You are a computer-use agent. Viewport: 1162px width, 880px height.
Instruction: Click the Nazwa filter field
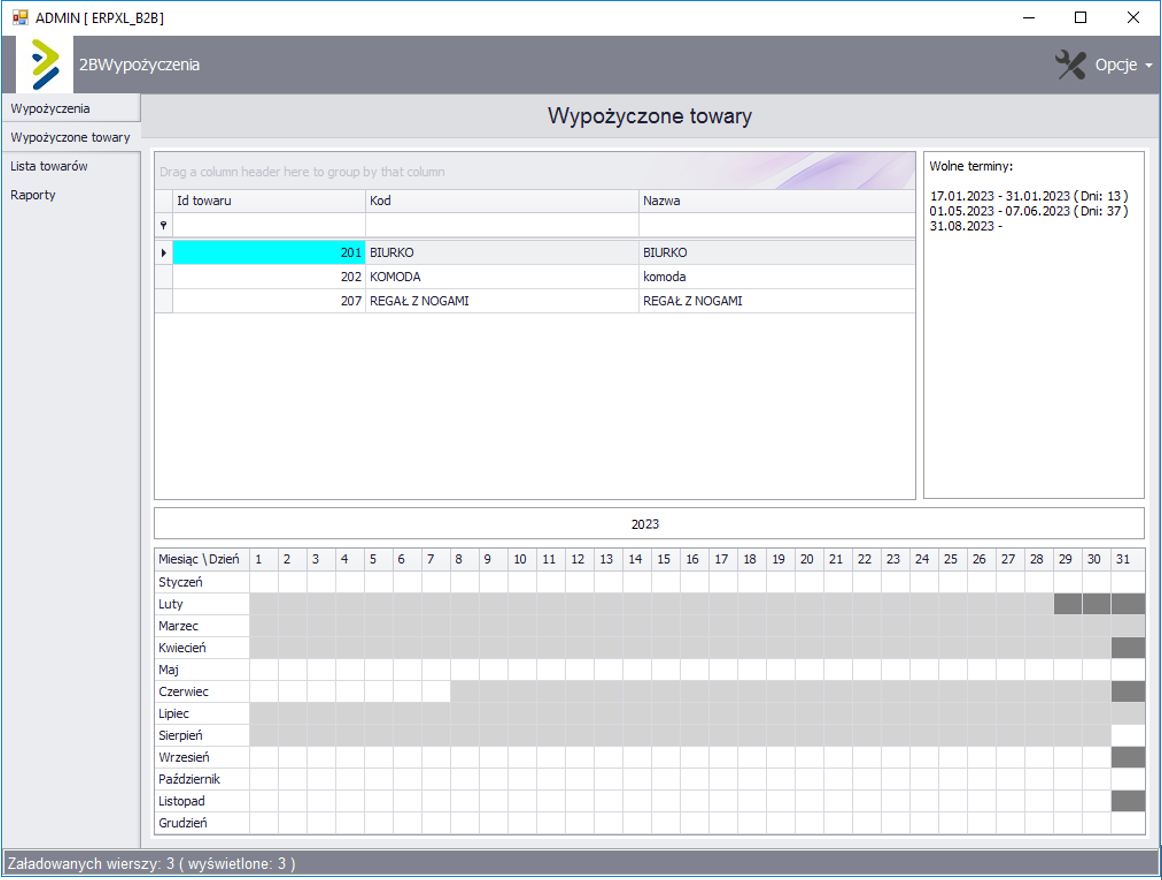coord(777,225)
